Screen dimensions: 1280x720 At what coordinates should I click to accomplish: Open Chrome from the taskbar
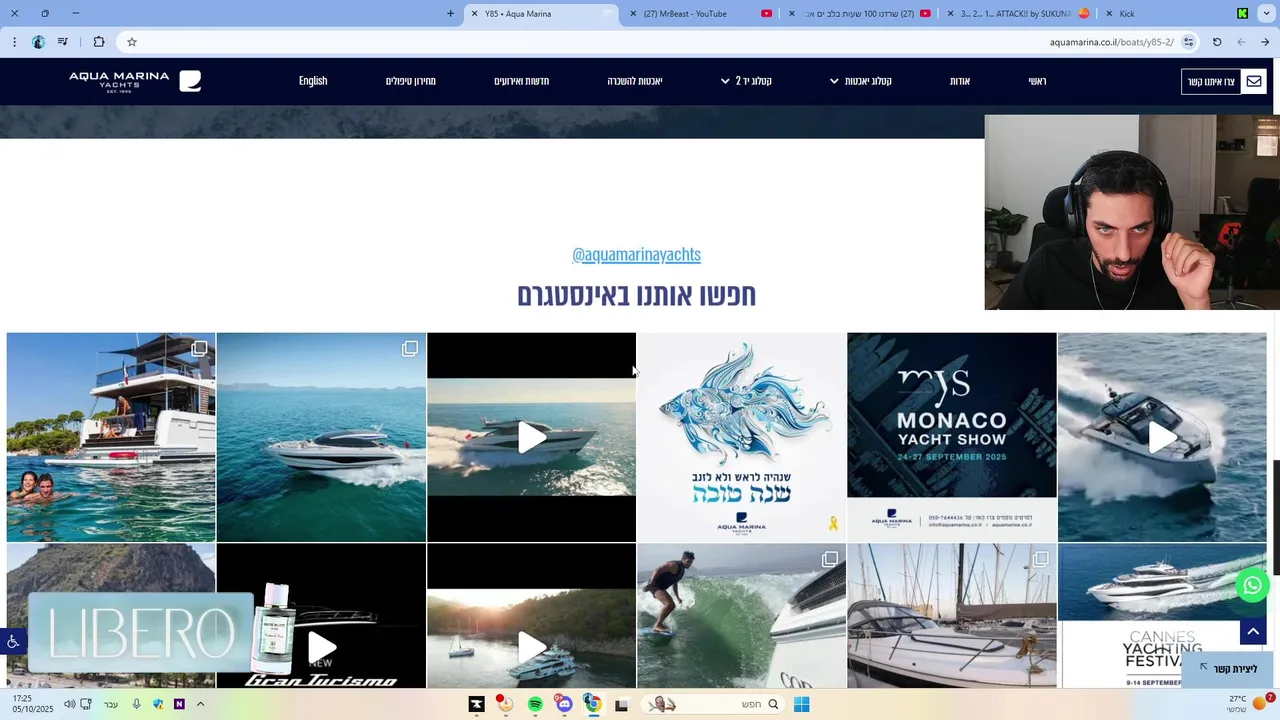[592, 704]
